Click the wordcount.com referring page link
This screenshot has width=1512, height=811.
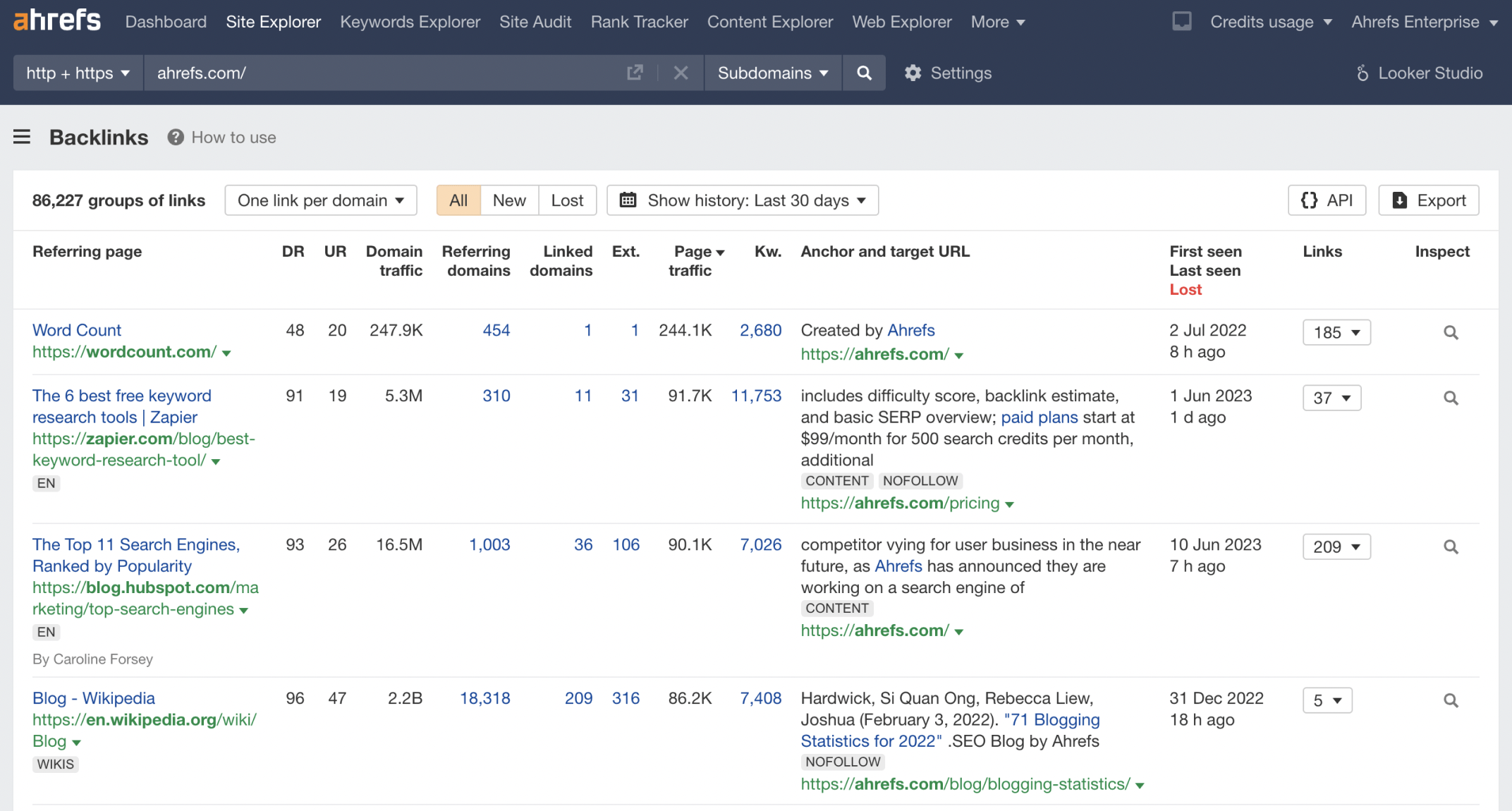click(76, 330)
